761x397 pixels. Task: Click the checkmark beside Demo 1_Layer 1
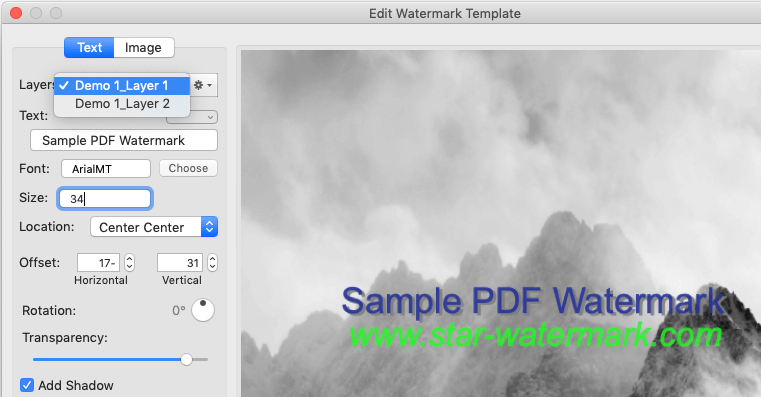(64, 85)
